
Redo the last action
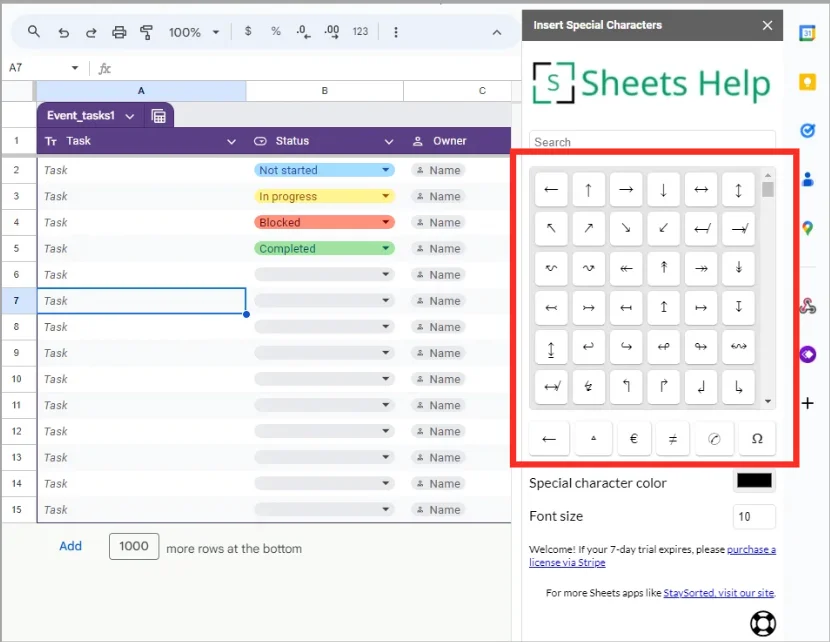[91, 32]
